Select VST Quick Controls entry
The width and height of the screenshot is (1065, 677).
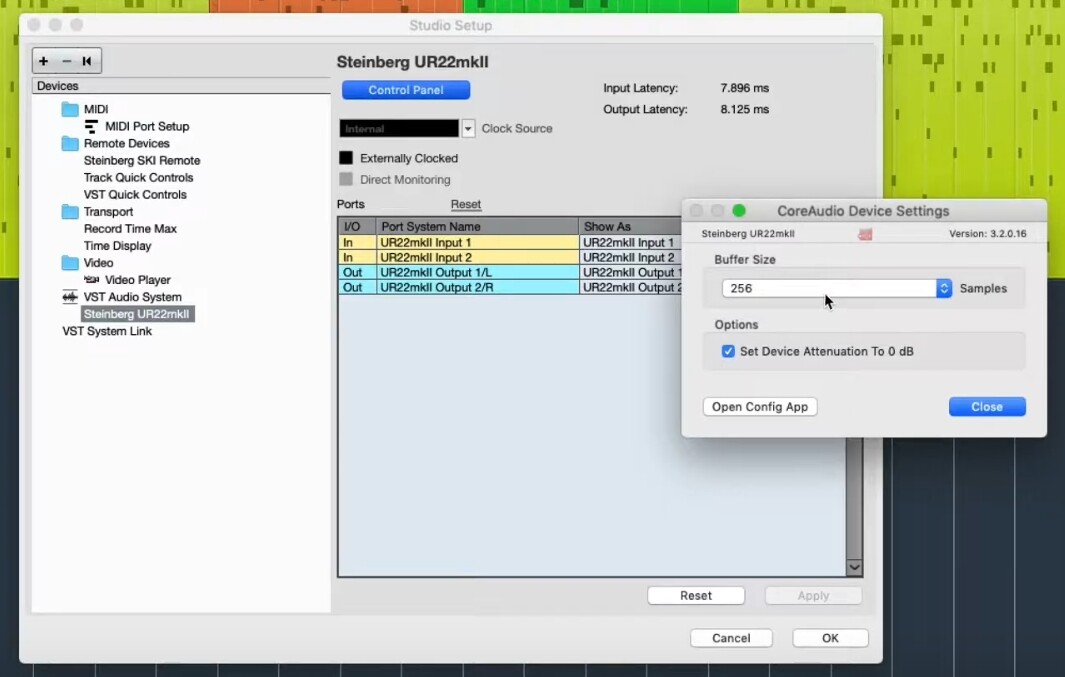click(x=135, y=194)
